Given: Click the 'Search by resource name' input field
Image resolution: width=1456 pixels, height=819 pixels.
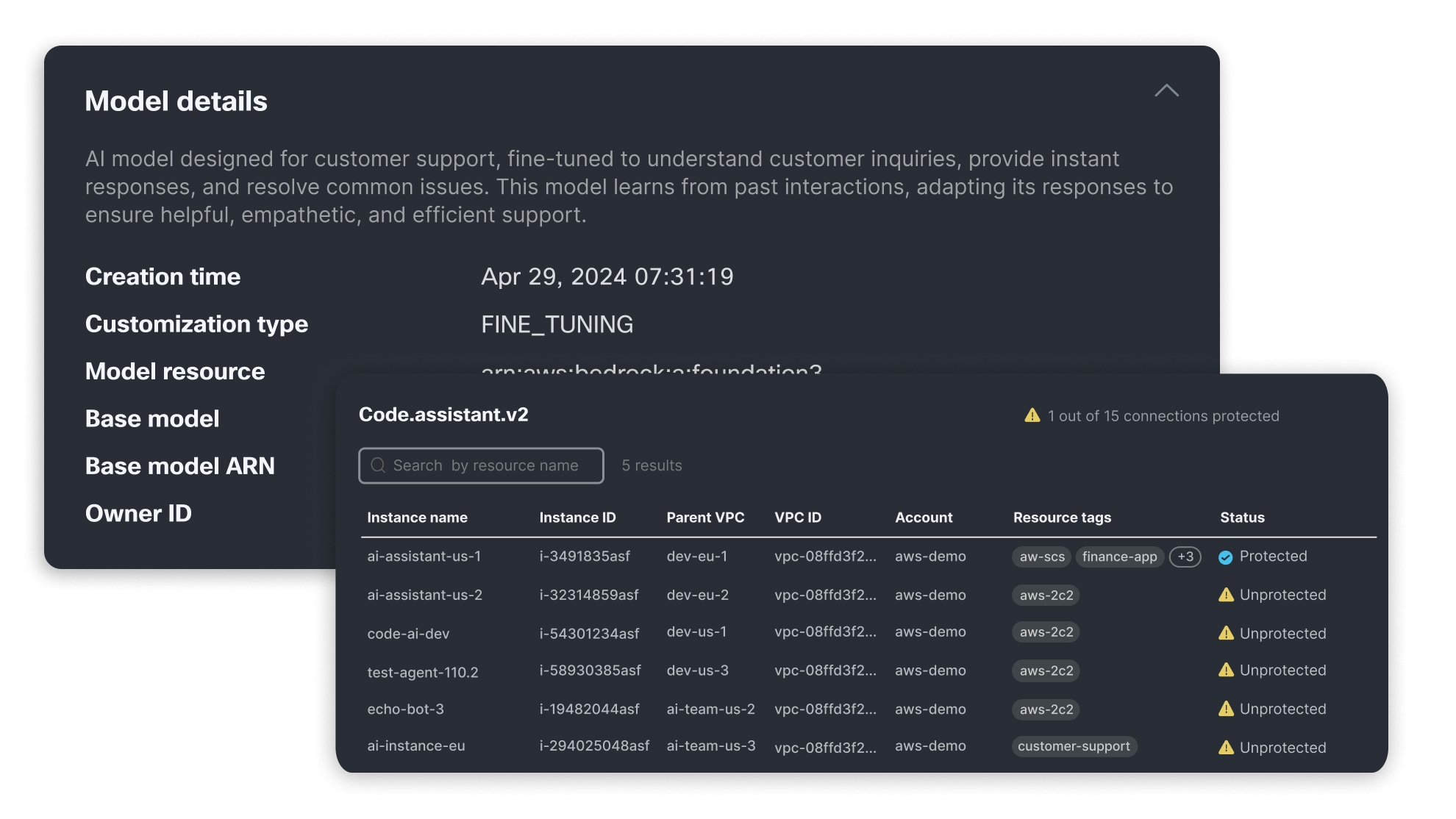Looking at the screenshot, I should (x=480, y=465).
